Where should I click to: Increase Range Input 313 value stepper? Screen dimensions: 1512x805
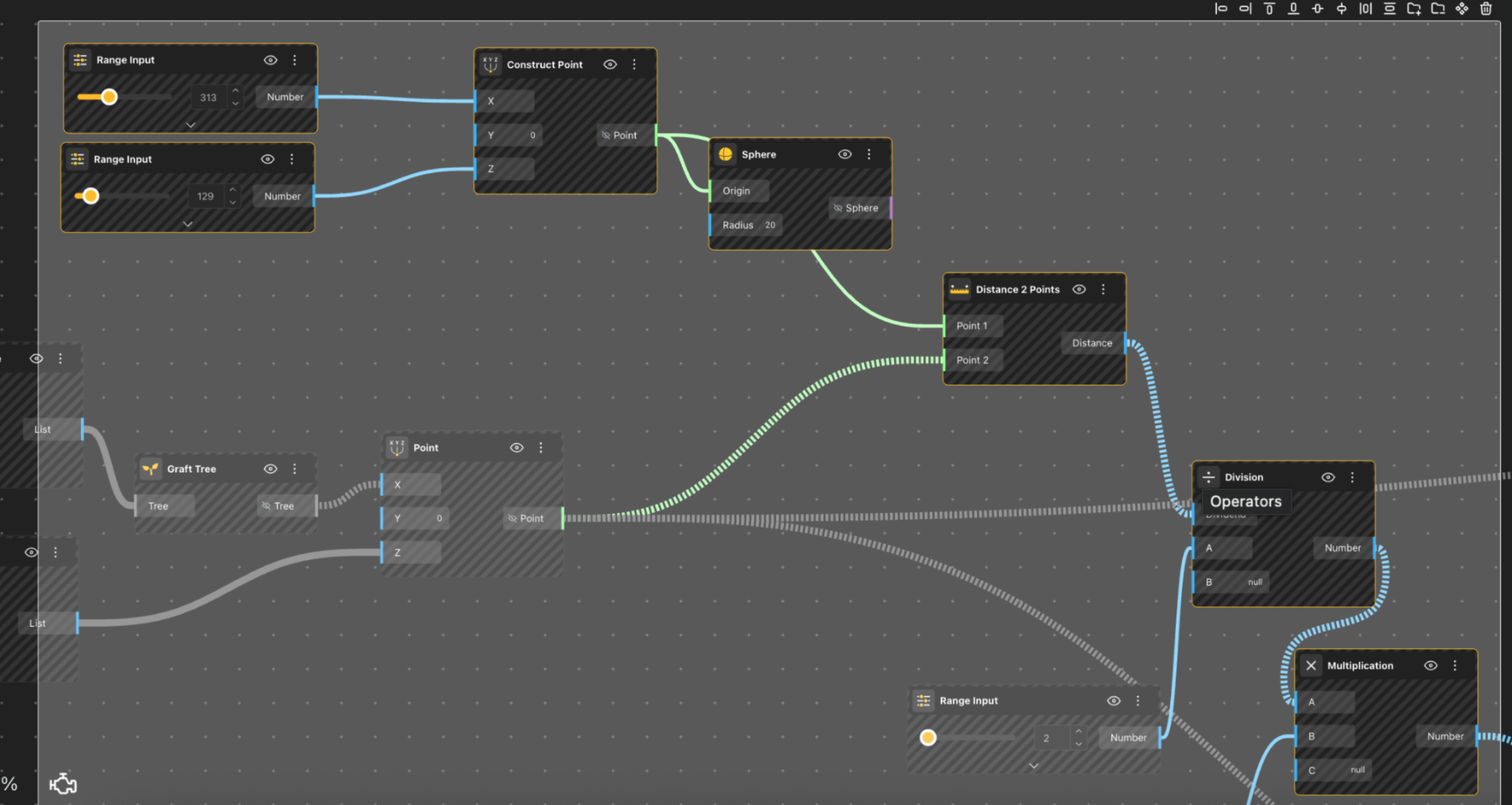[235, 91]
